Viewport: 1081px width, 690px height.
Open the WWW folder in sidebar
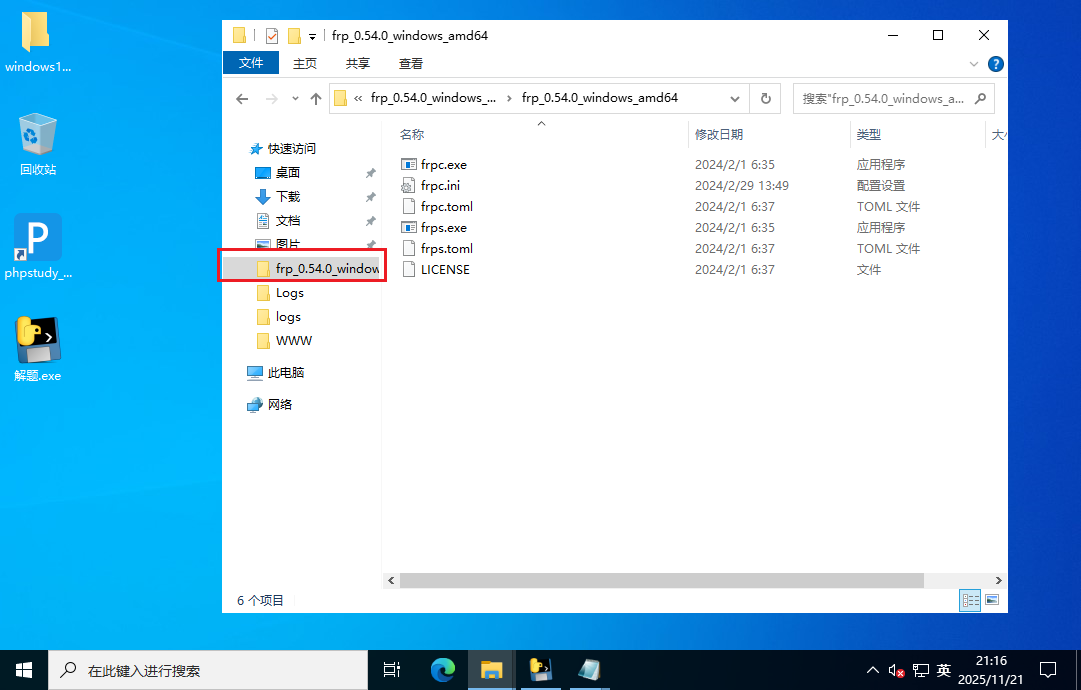point(284,341)
